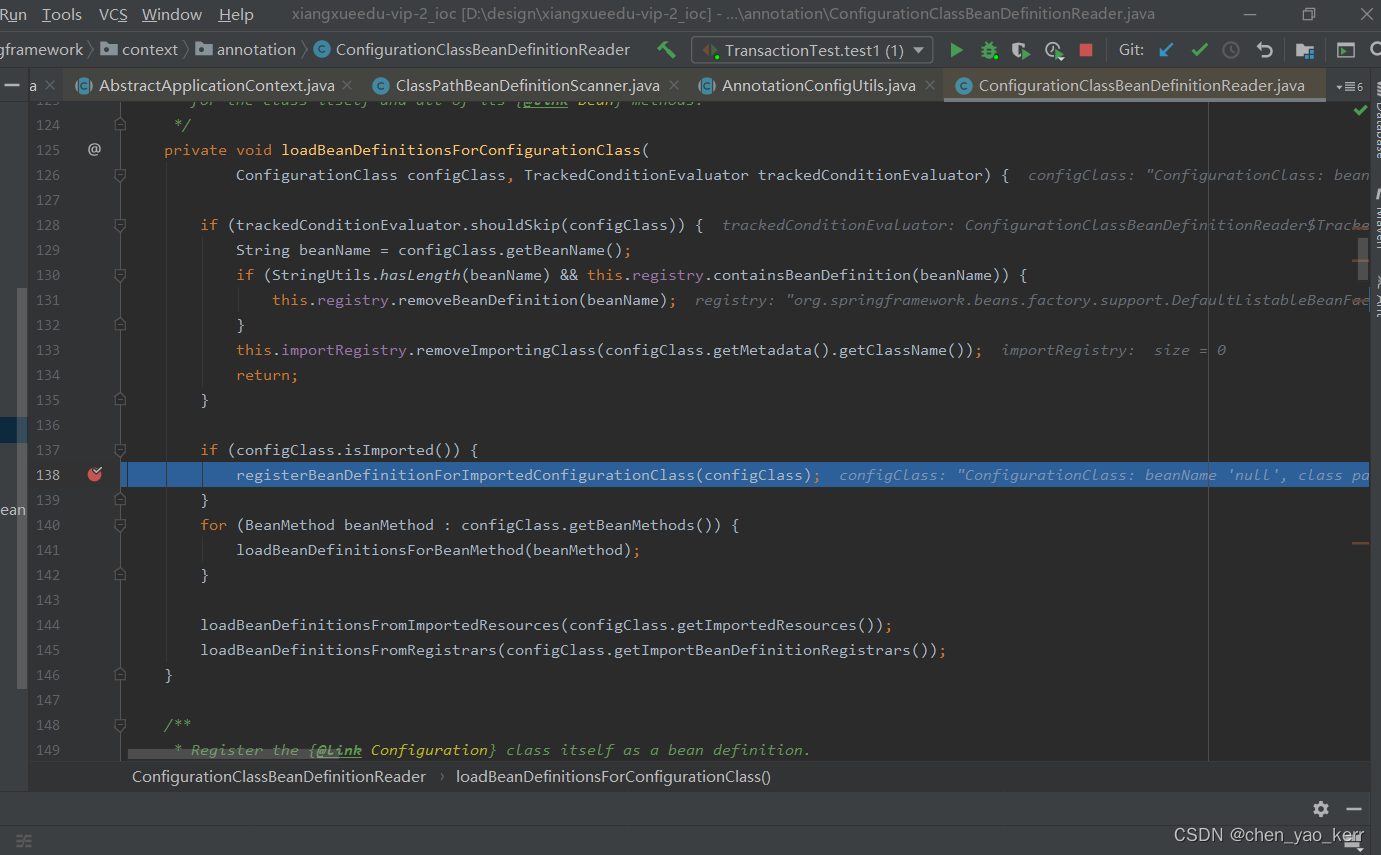
Task: Open the Window menu
Action: [172, 14]
